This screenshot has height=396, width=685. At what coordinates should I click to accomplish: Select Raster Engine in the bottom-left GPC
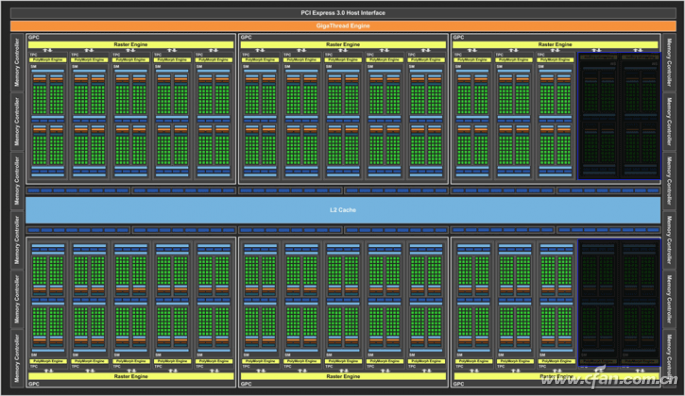coord(131,376)
